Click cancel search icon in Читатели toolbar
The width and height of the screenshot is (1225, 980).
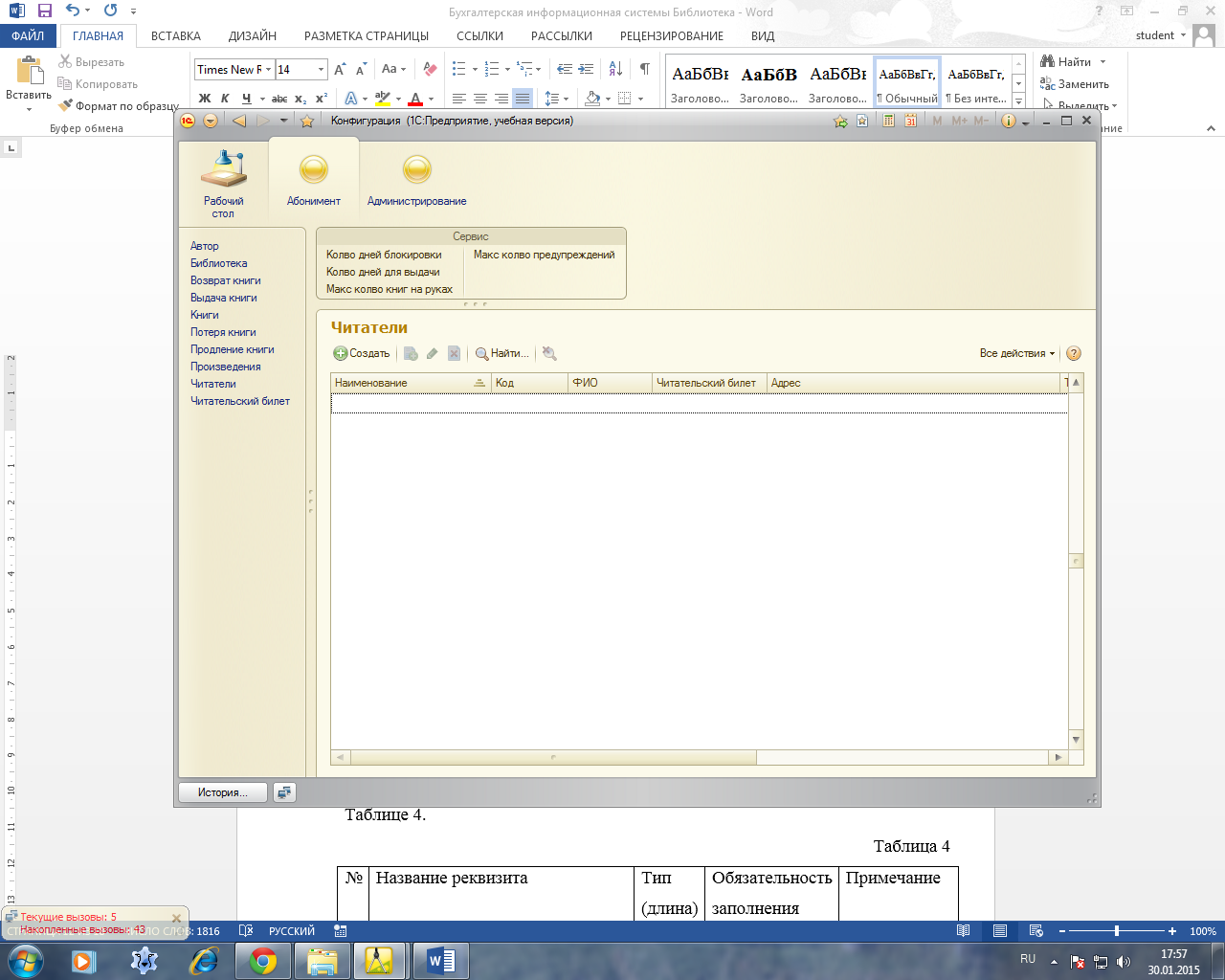point(549,353)
